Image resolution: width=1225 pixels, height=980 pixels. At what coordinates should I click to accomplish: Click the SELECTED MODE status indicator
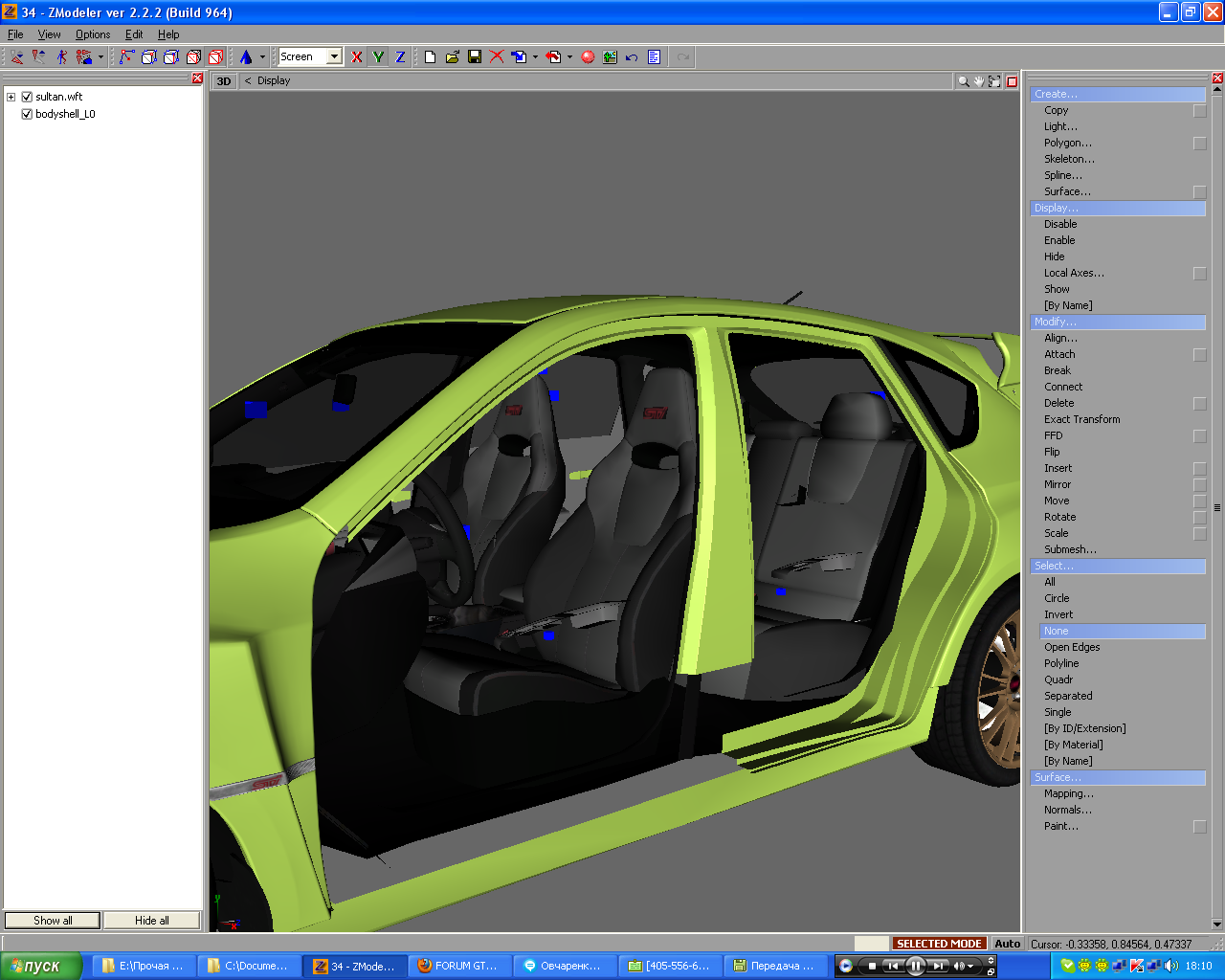pyautogui.click(x=938, y=944)
